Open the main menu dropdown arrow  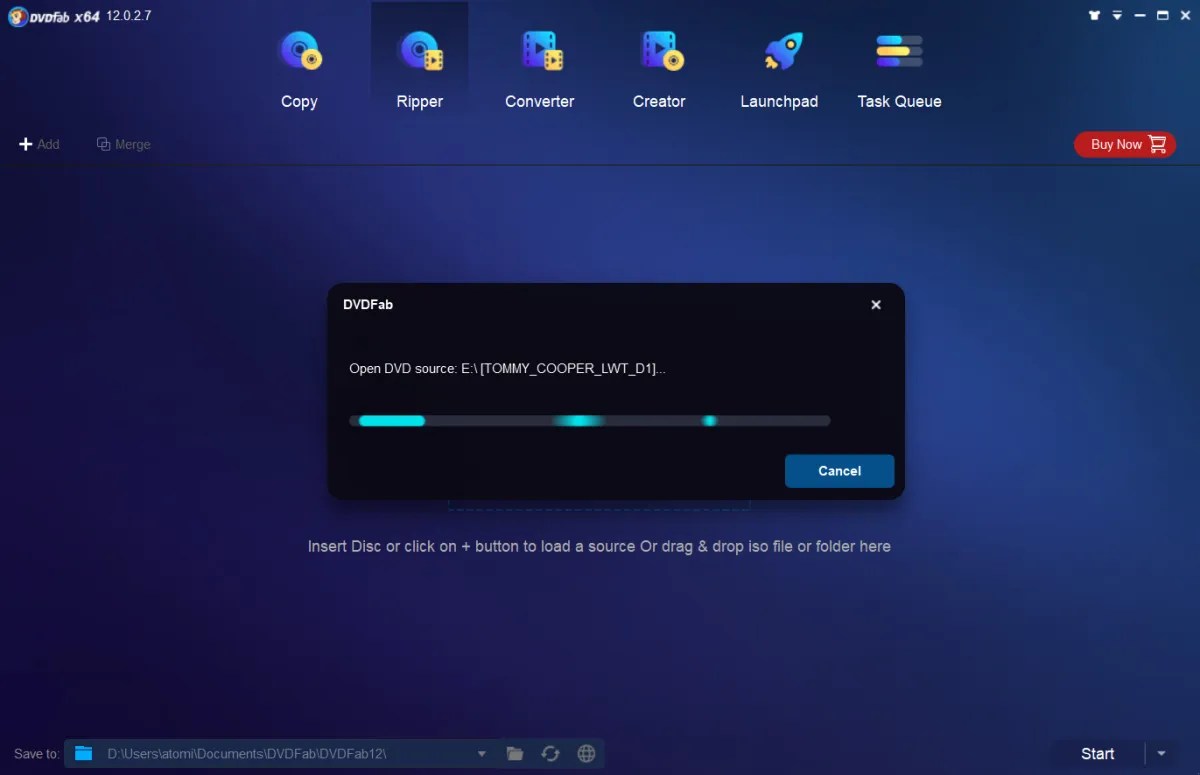(x=1117, y=15)
